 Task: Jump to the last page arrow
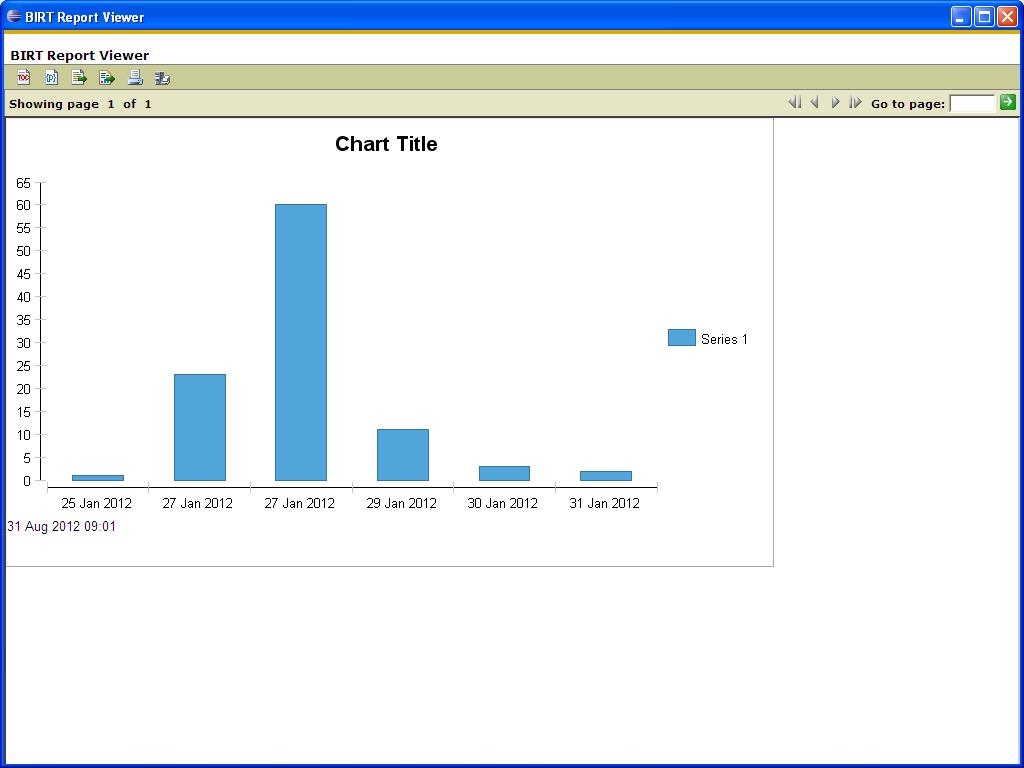pos(856,102)
